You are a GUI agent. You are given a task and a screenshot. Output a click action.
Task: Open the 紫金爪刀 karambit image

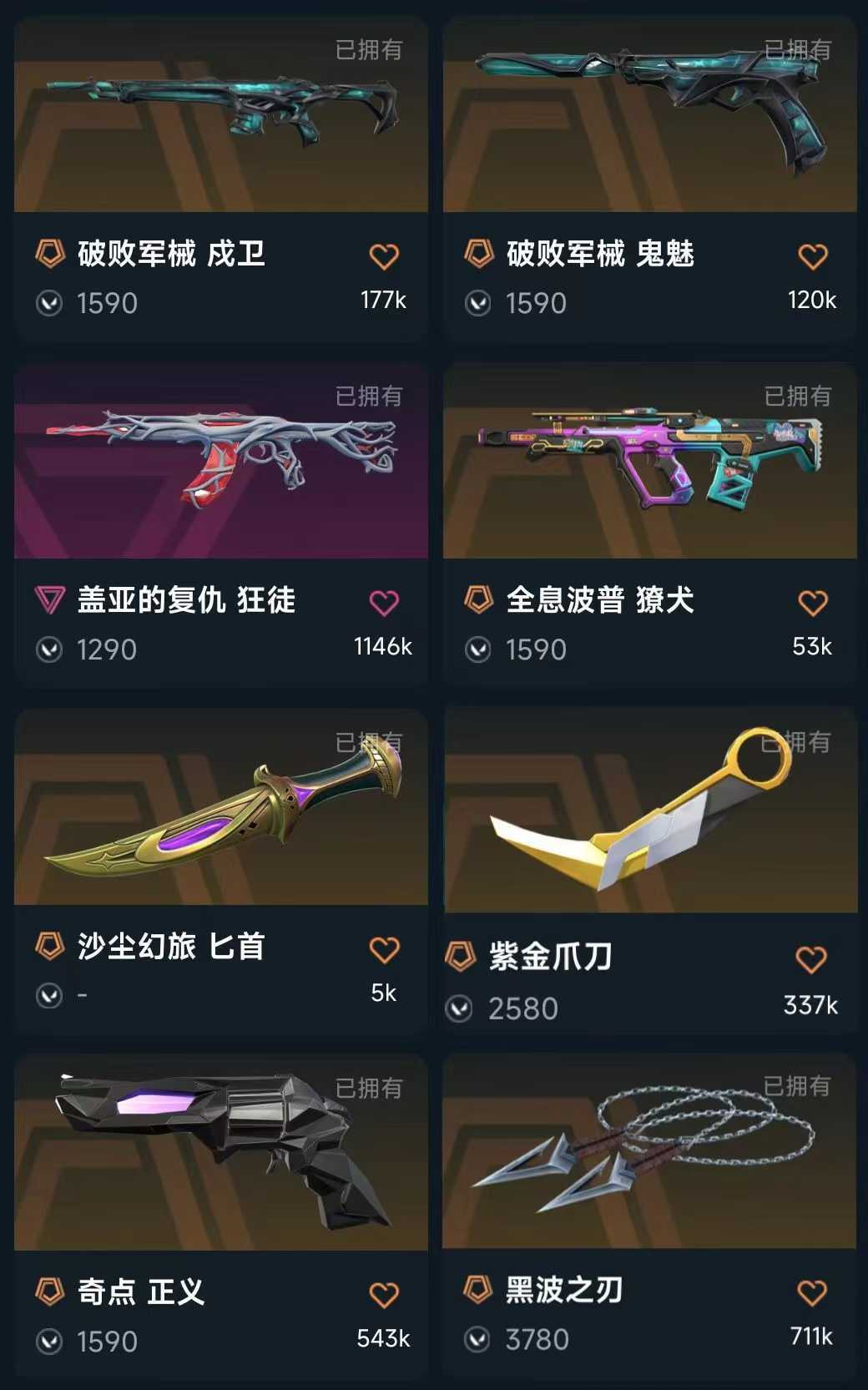(x=651, y=811)
